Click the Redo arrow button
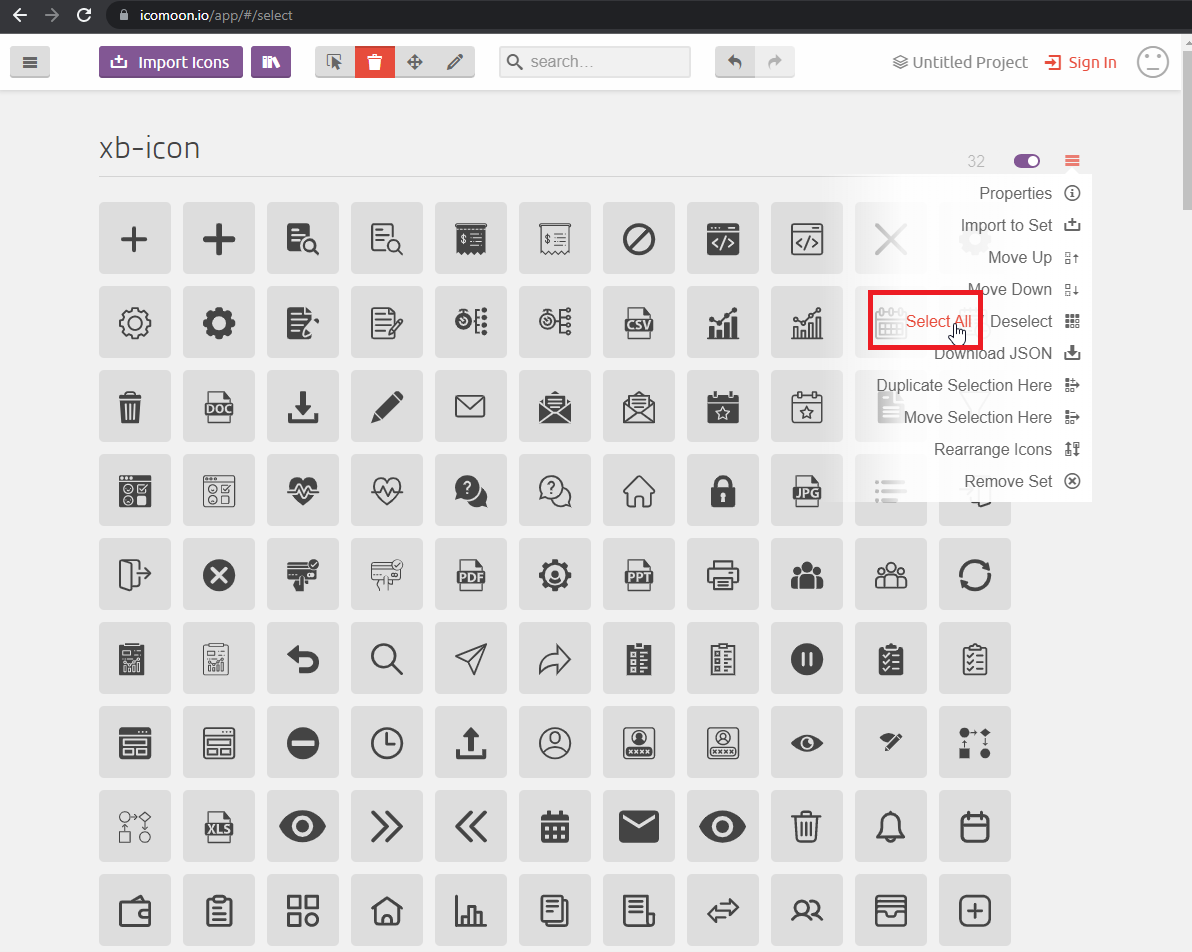The height and width of the screenshot is (952, 1192). [775, 62]
